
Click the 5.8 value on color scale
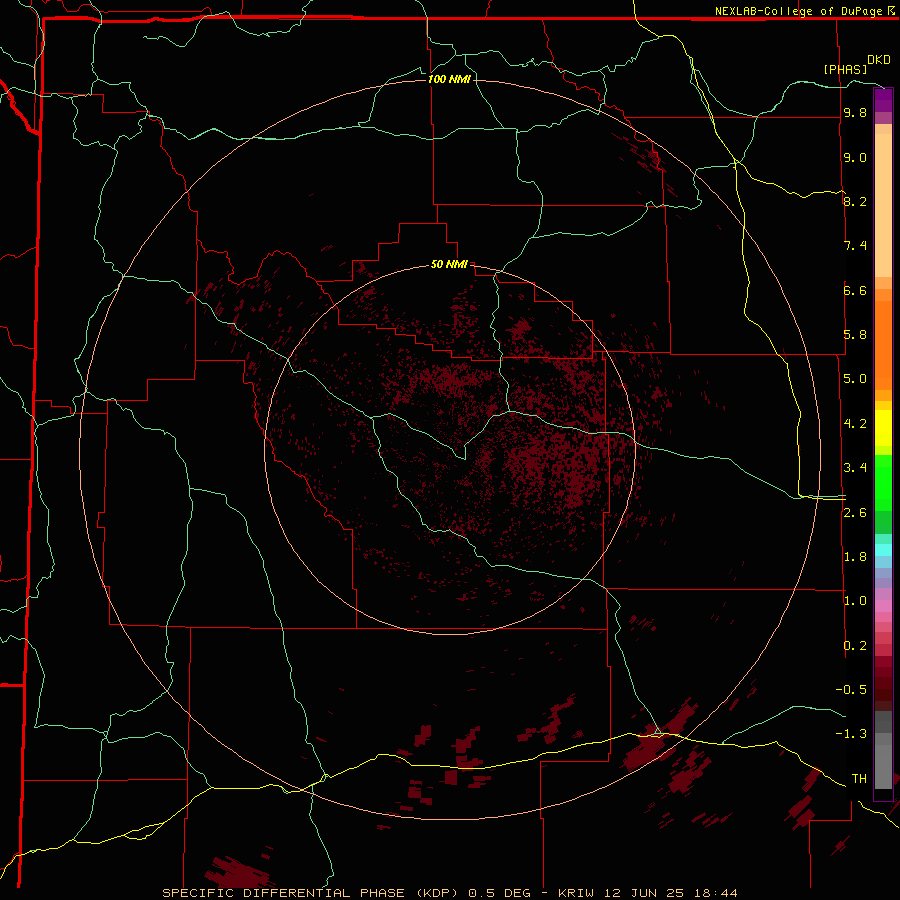coord(855,335)
